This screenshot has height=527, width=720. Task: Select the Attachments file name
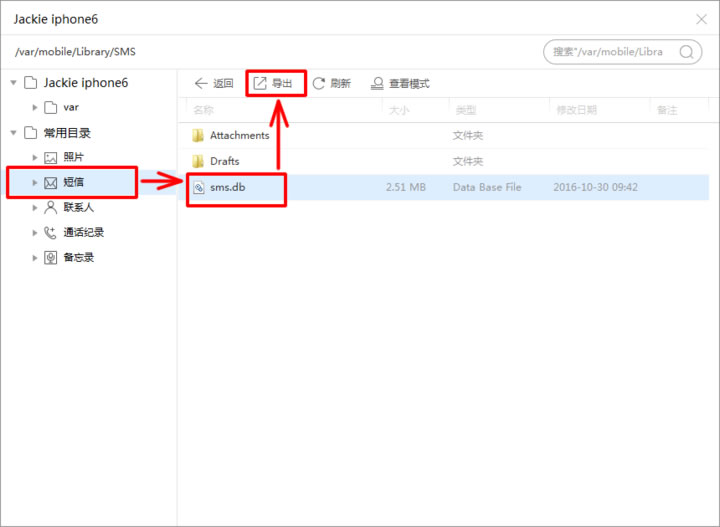[x=240, y=135]
